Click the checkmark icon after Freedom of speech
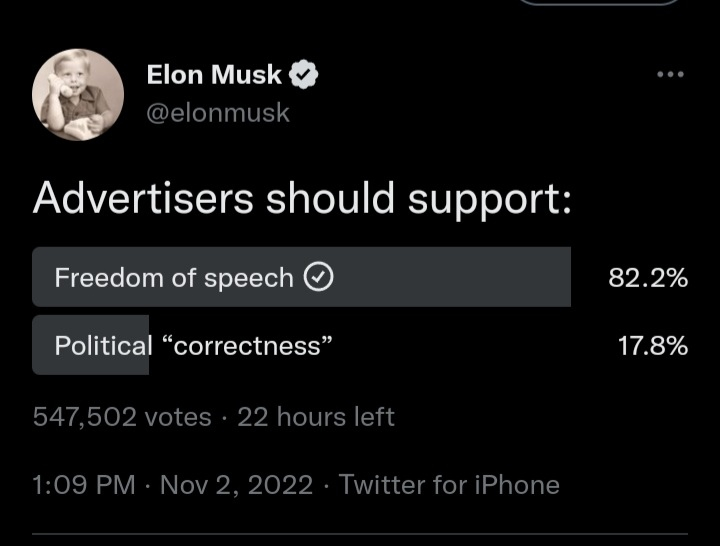Screen dimensions: 720x546 coord(317,278)
